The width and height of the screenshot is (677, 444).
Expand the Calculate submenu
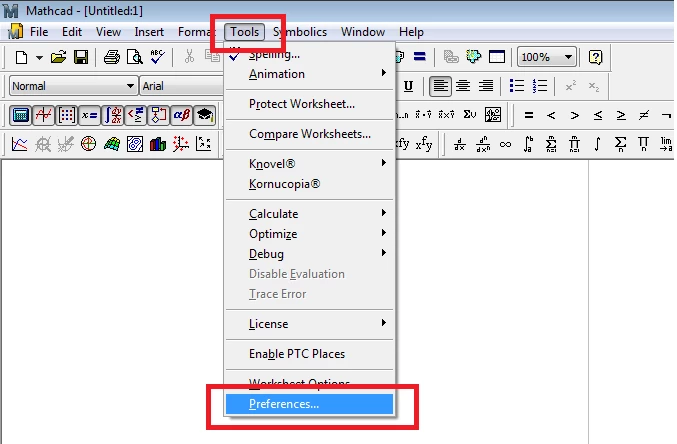click(310, 214)
